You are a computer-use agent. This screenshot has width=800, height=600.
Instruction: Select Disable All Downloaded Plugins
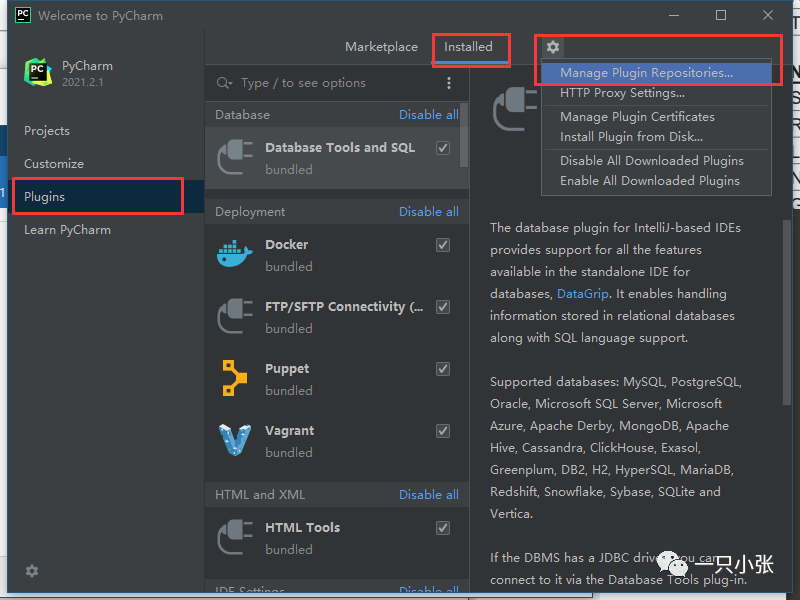pos(656,161)
